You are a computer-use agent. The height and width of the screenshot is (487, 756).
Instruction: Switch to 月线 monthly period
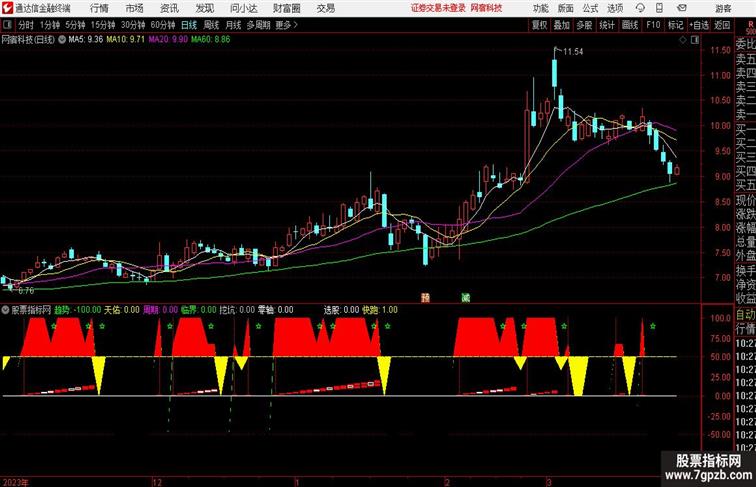[233, 25]
